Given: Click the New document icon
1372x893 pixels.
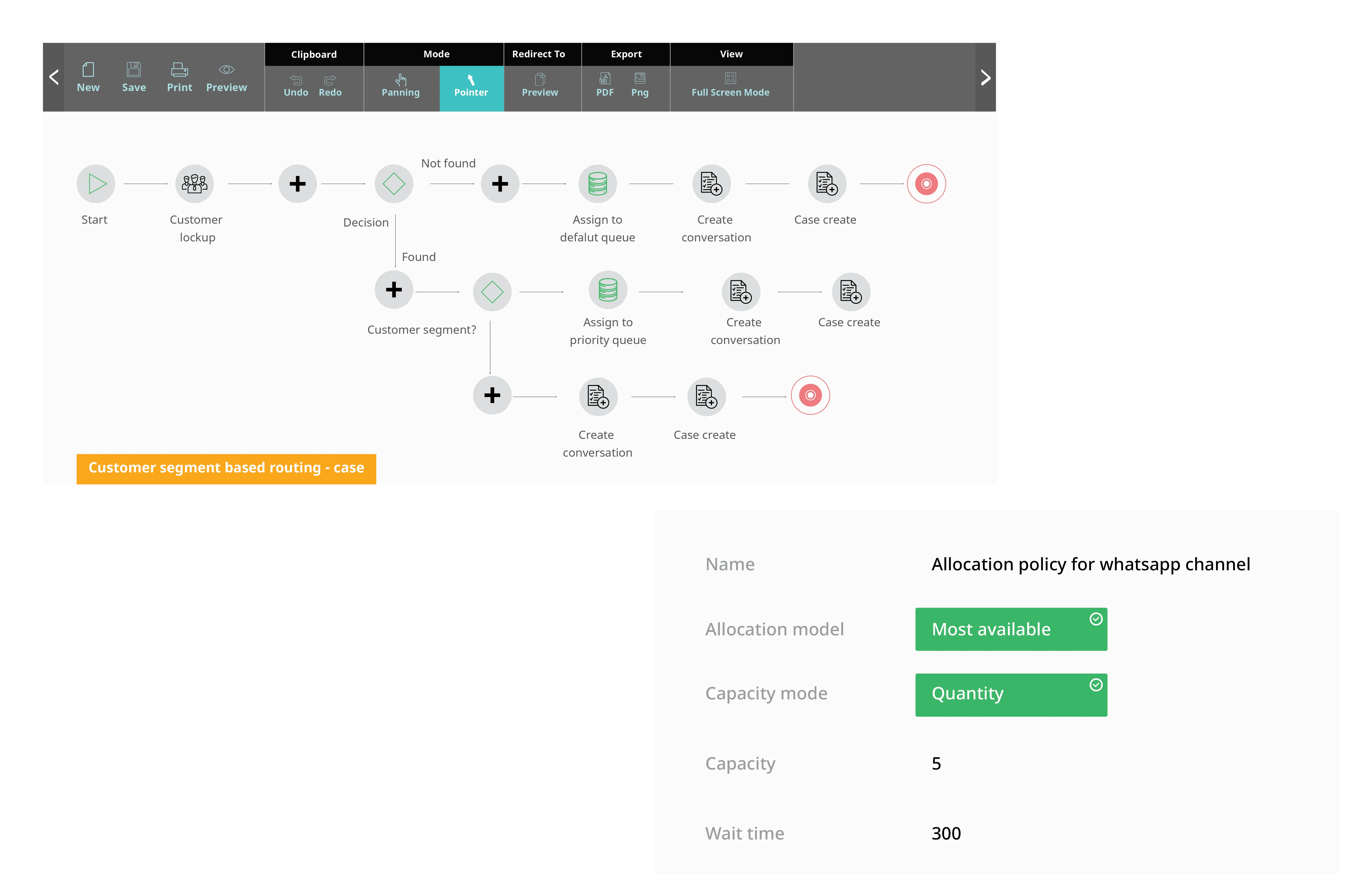Looking at the screenshot, I should (x=88, y=70).
